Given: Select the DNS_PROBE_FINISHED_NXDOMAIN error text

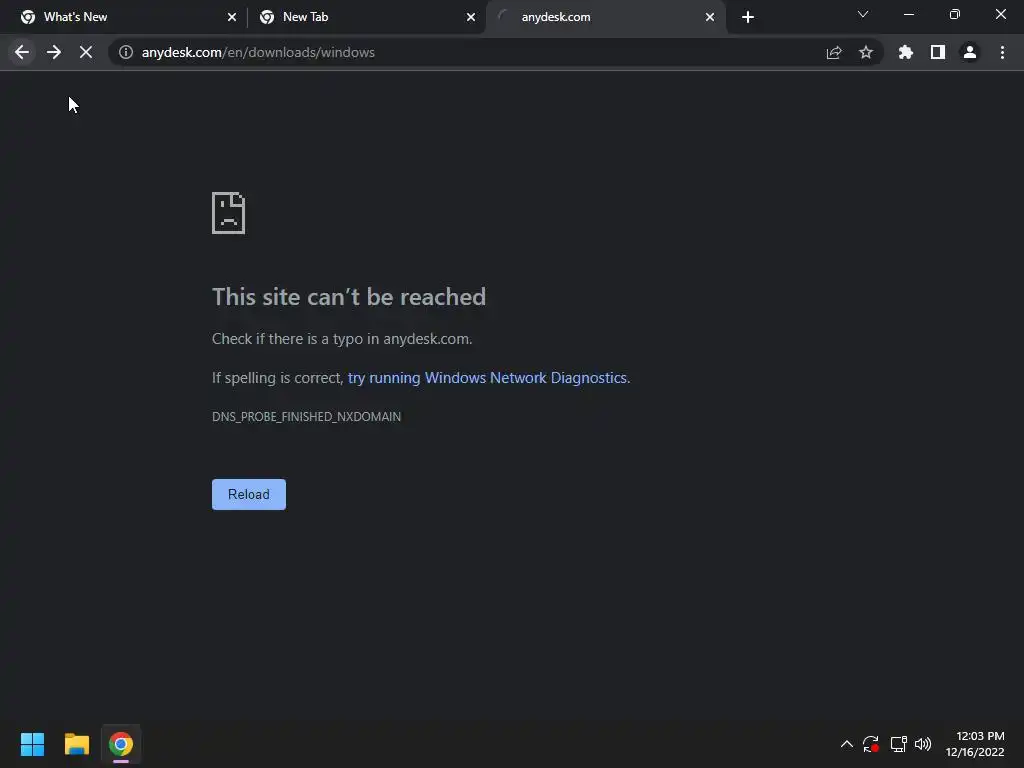Looking at the screenshot, I should click(x=306, y=417).
